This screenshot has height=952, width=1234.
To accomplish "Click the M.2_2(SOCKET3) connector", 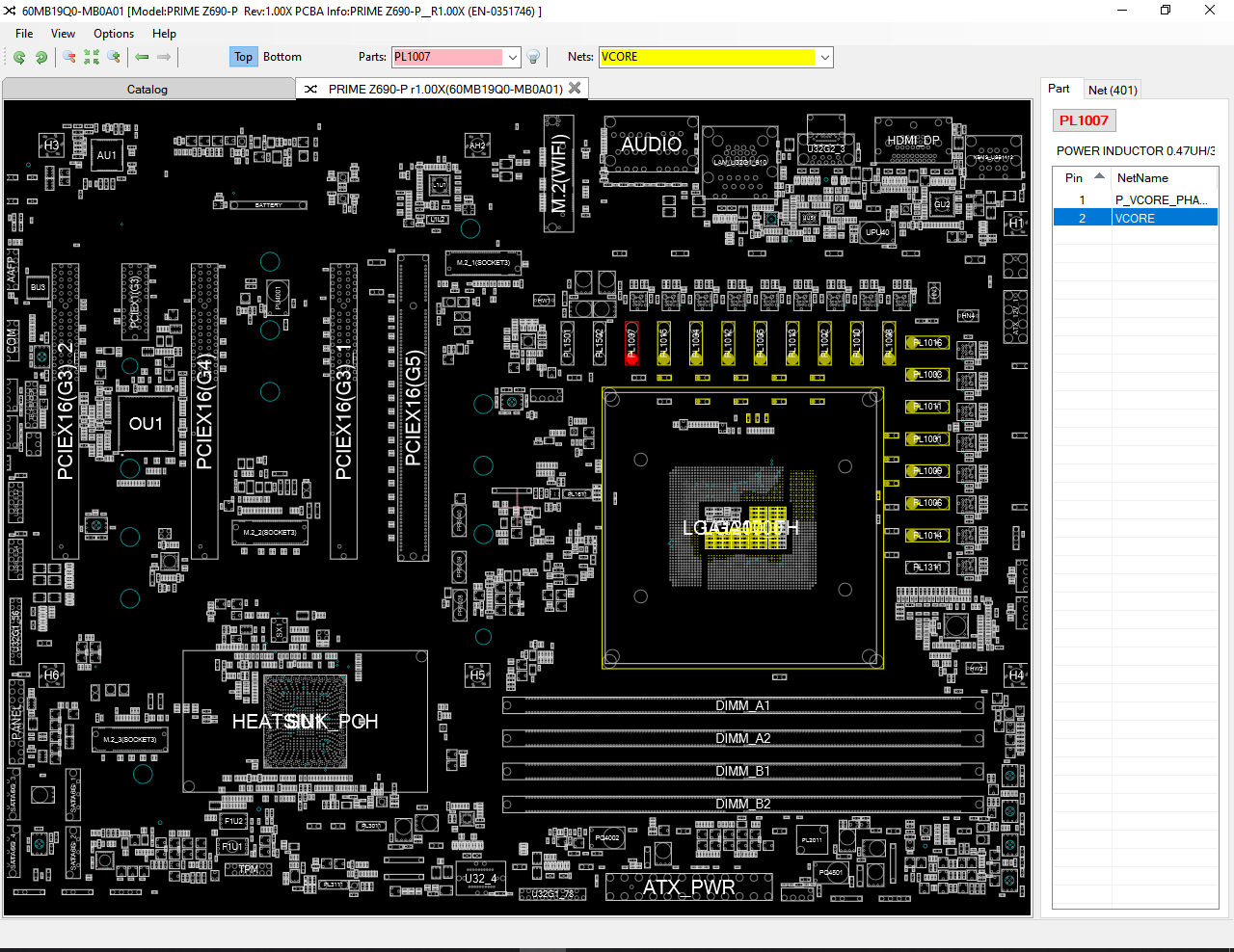I will [270, 532].
